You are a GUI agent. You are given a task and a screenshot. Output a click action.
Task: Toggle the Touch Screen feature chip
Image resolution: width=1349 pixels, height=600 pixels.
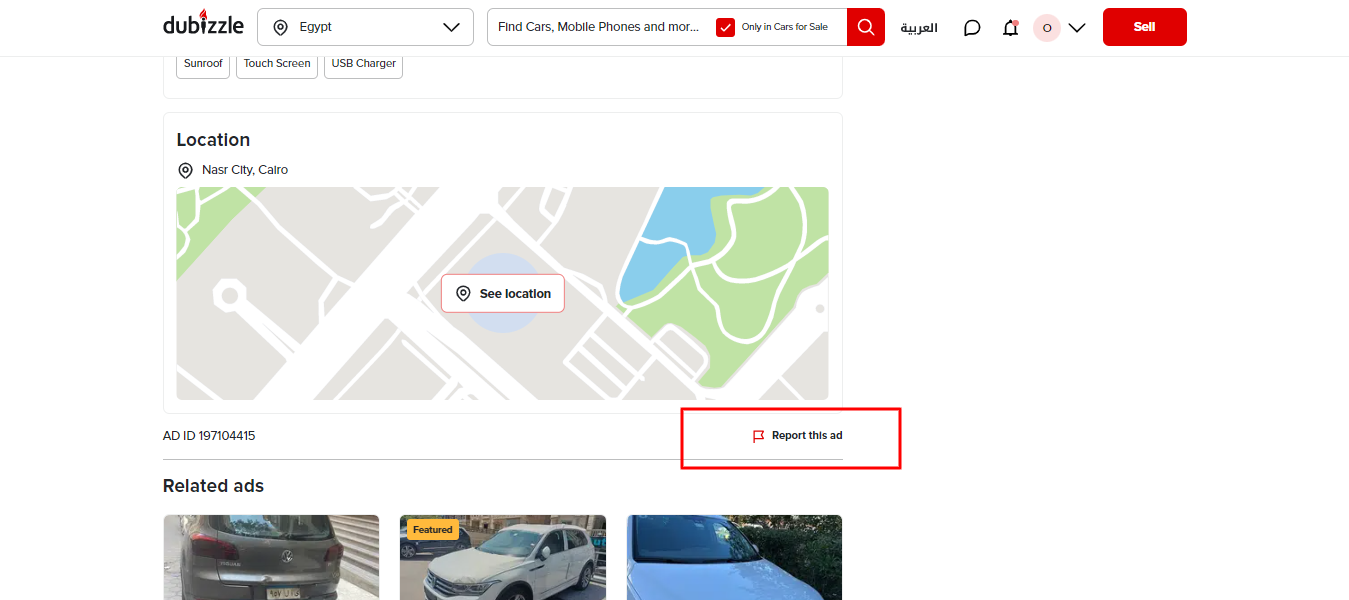(x=276, y=63)
